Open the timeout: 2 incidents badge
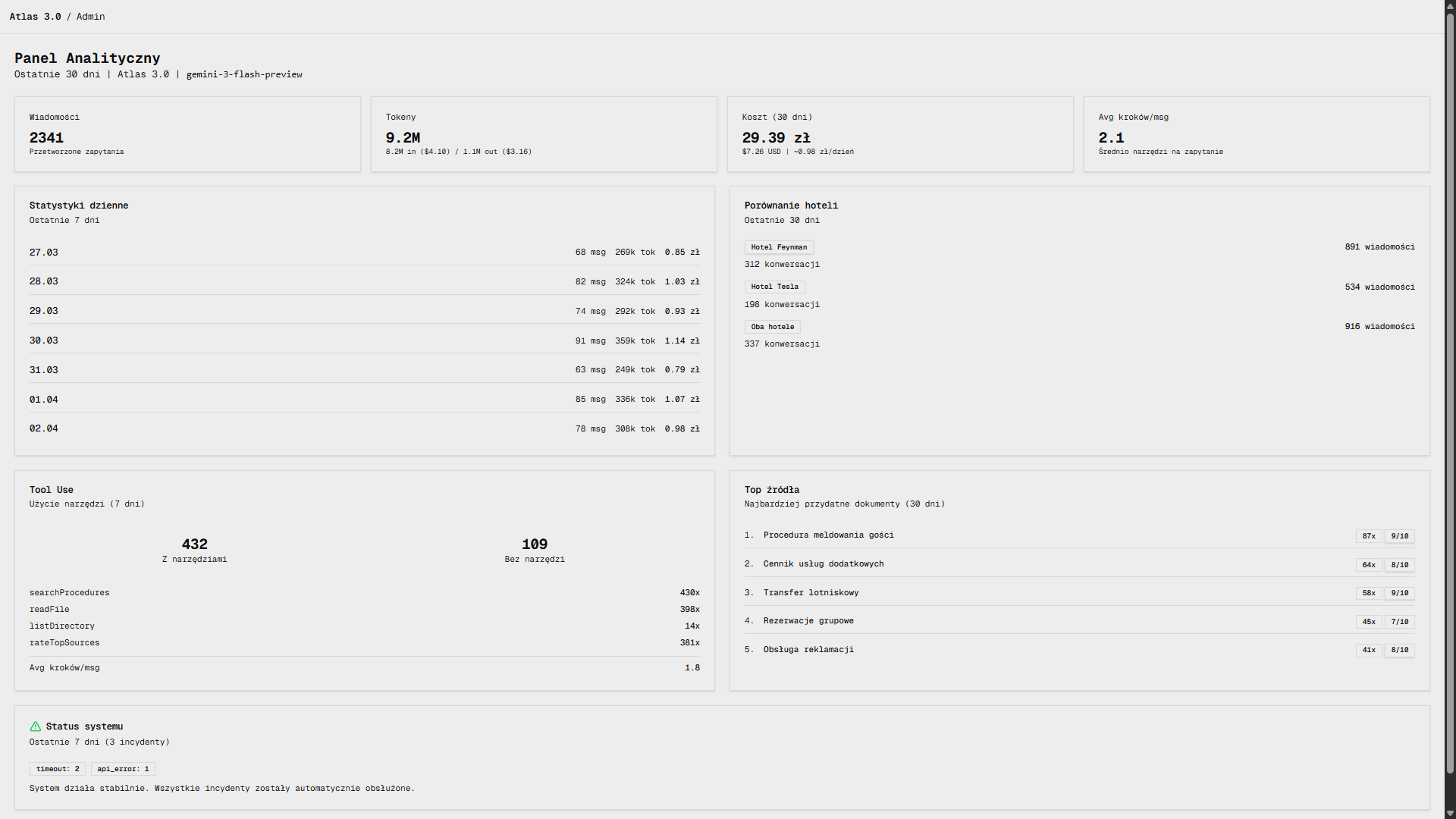1456x819 pixels. pyautogui.click(x=57, y=768)
